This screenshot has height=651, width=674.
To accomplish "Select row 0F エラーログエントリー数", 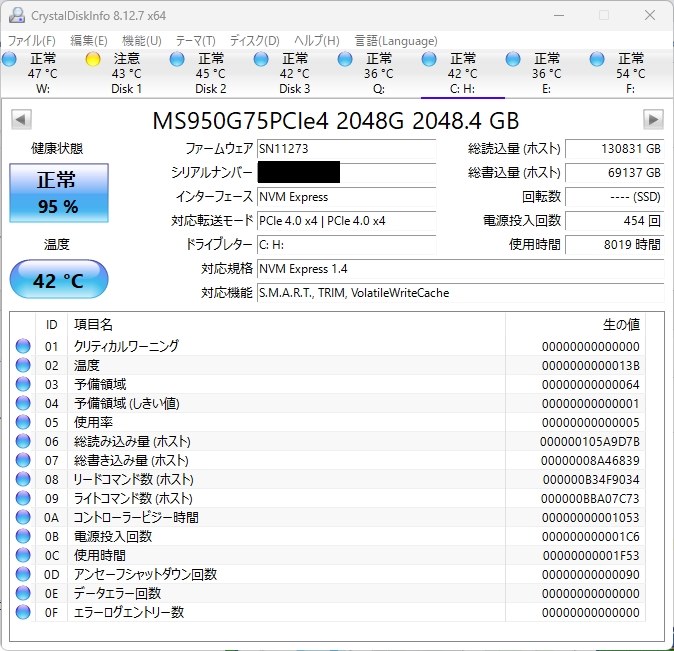I will 328,612.
